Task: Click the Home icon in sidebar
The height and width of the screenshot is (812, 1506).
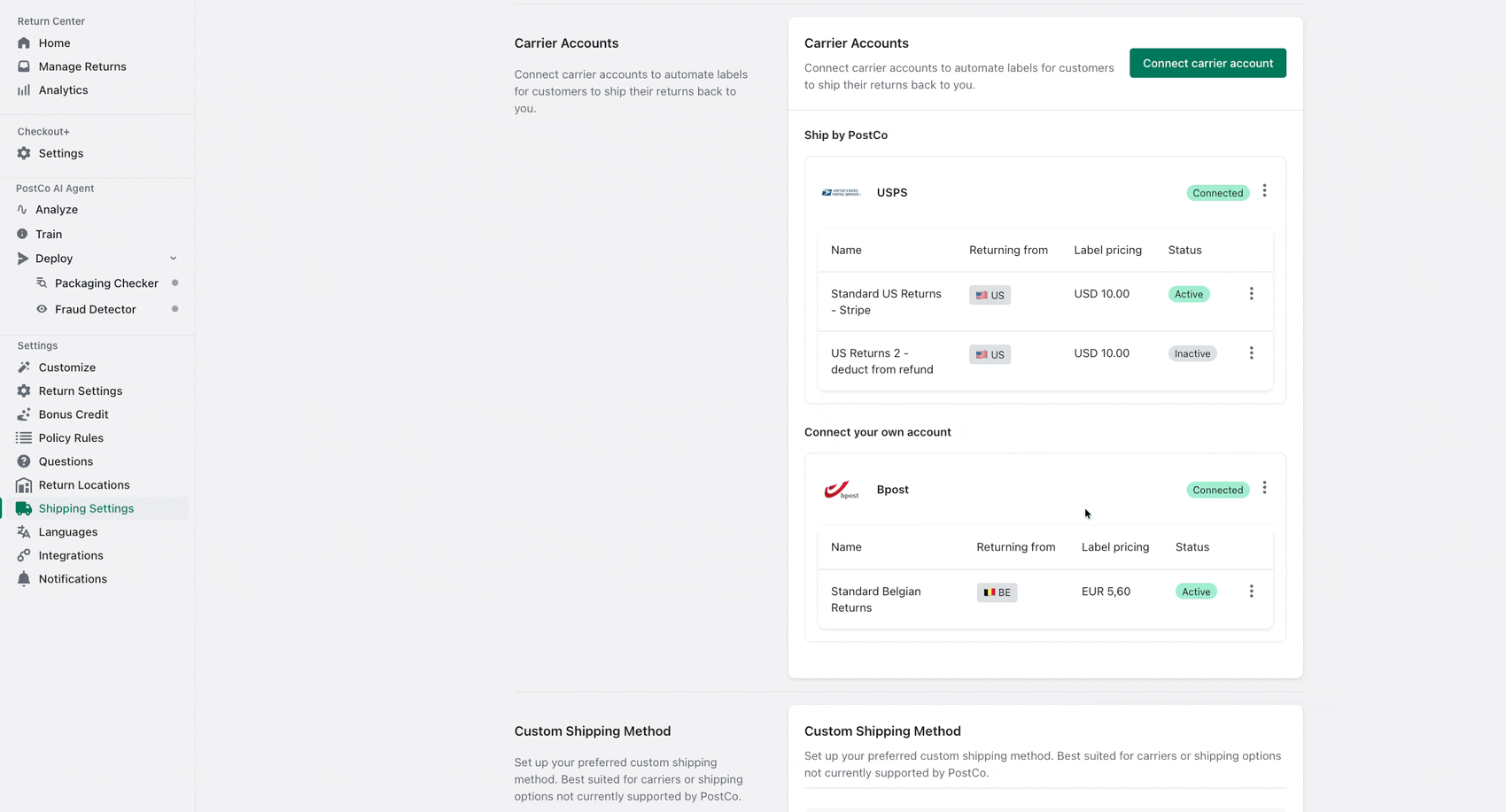Action: coord(24,43)
